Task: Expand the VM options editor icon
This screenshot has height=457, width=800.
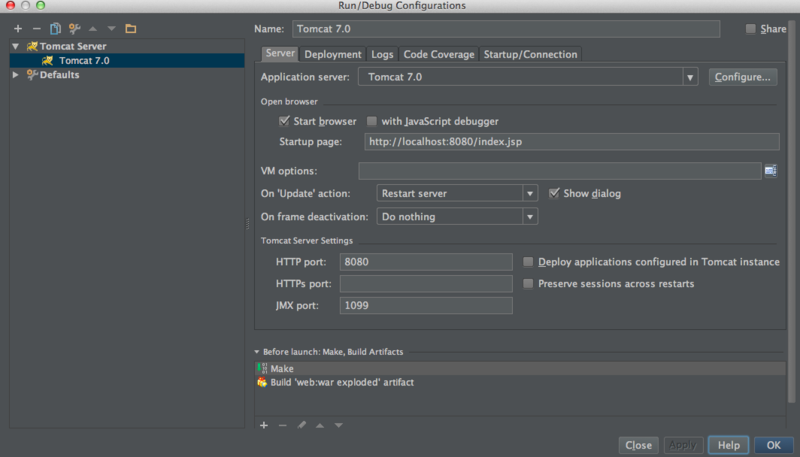Action: pyautogui.click(x=770, y=171)
